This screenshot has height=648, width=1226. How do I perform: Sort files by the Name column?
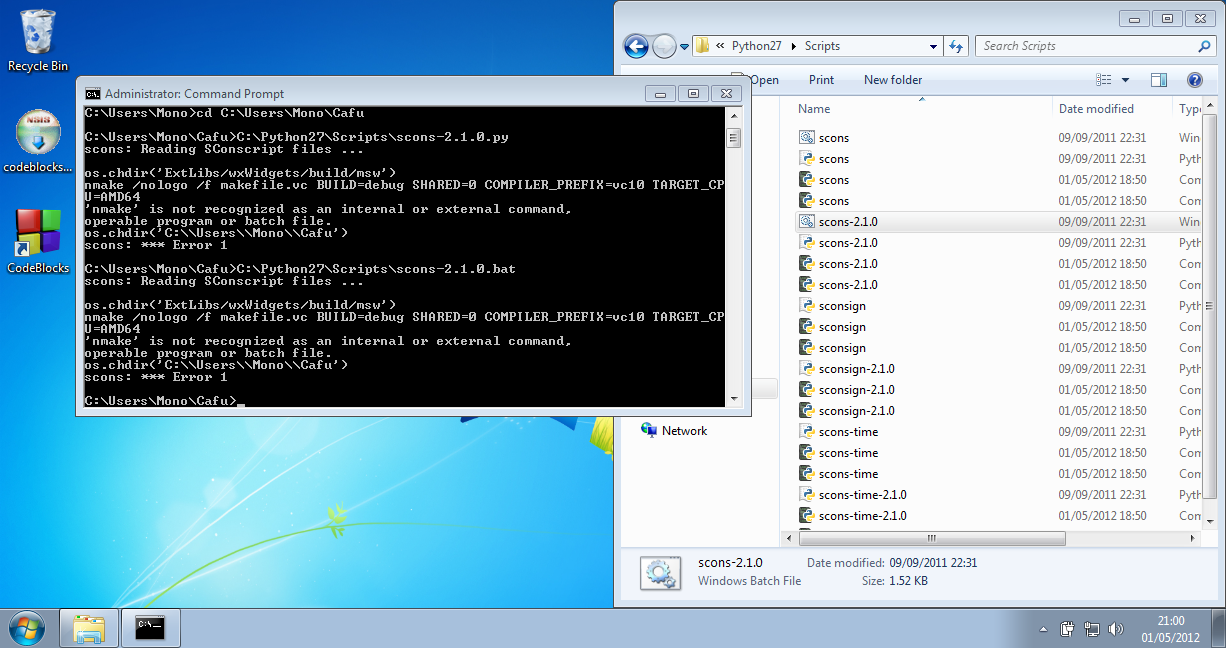[x=814, y=109]
